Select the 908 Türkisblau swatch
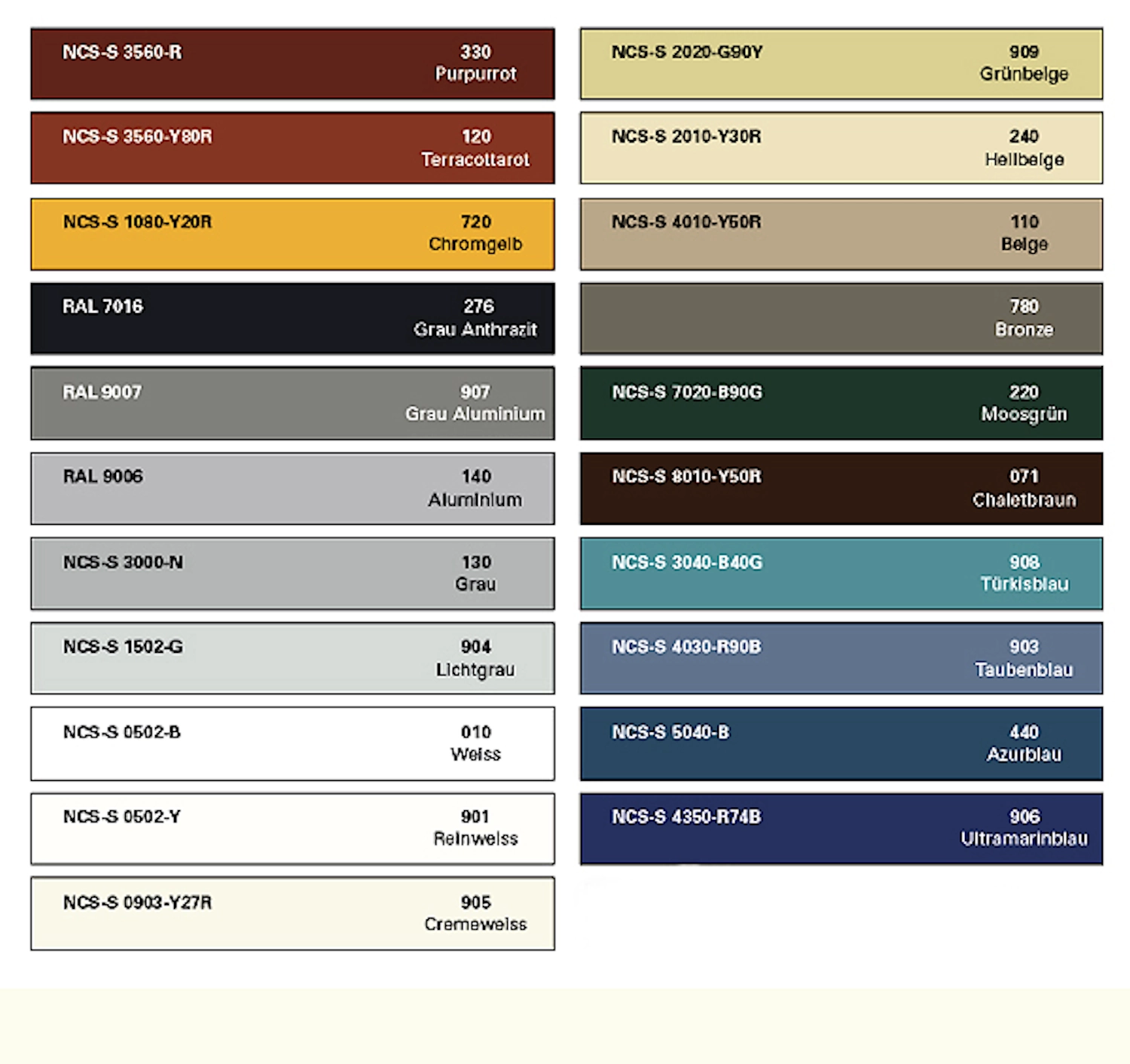The image size is (1130, 1064). (x=841, y=574)
